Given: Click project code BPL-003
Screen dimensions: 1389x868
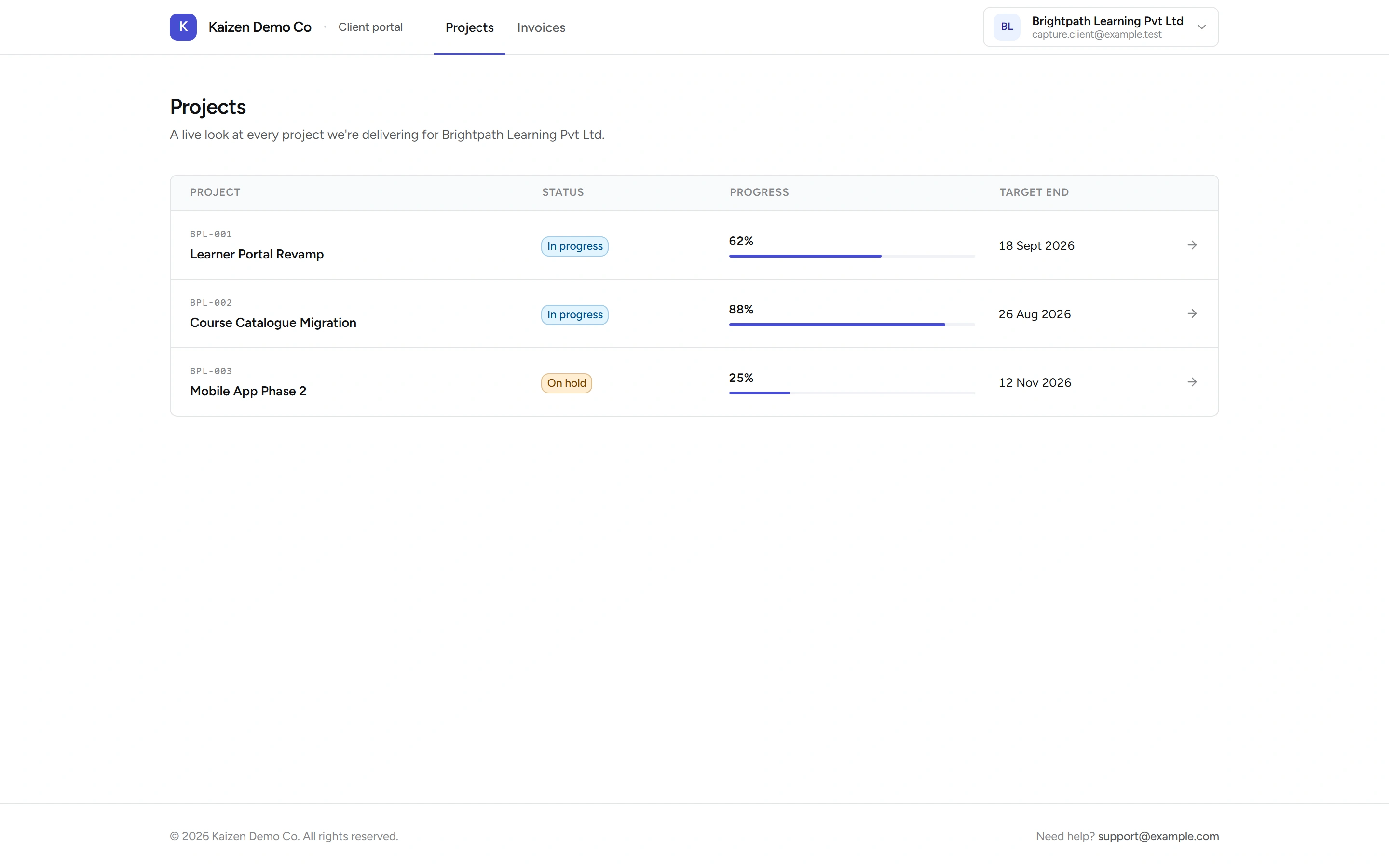Looking at the screenshot, I should pyautogui.click(x=211, y=371).
